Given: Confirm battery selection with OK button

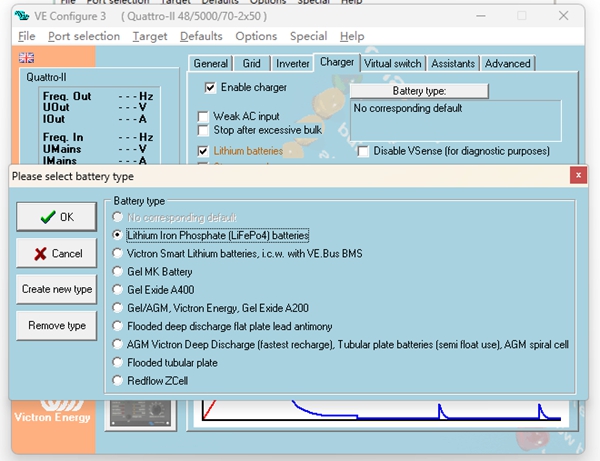Looking at the screenshot, I should pyautogui.click(x=57, y=217).
